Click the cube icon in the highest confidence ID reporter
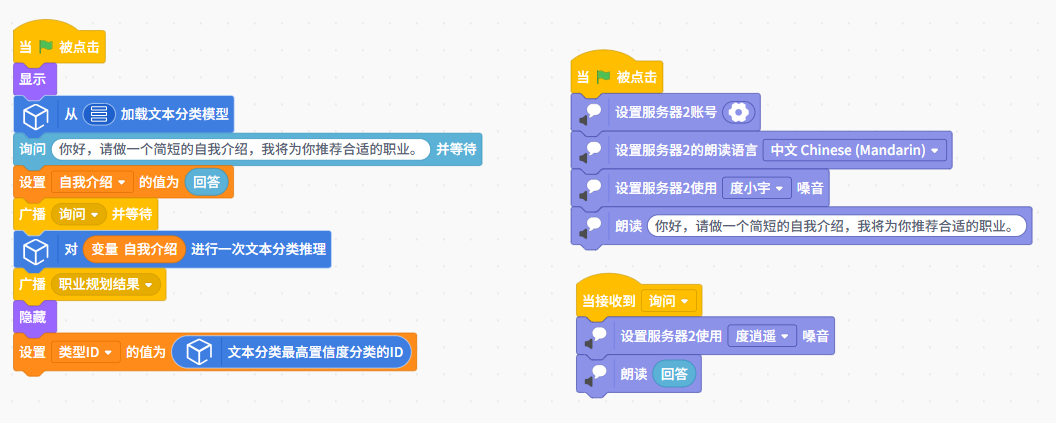Screen dimensions: 1056x423 pyautogui.click(x=199, y=352)
